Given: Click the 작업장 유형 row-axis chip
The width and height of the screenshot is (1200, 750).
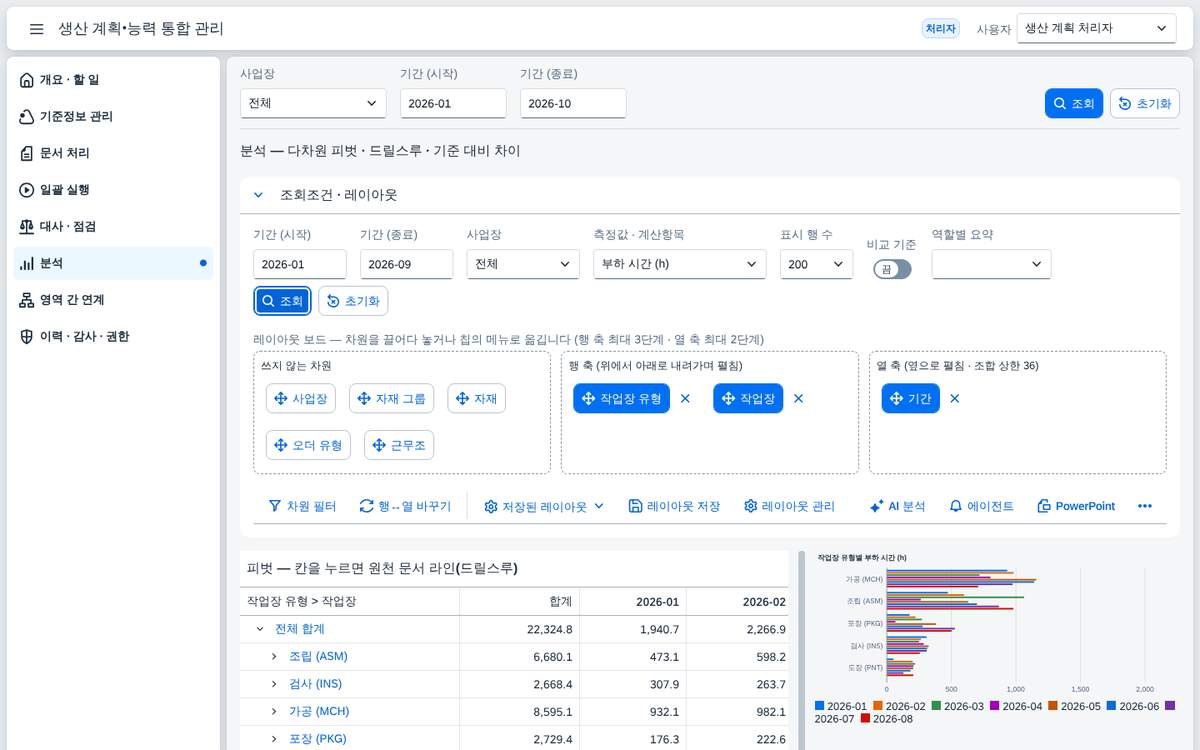Looking at the screenshot, I should [x=621, y=398].
